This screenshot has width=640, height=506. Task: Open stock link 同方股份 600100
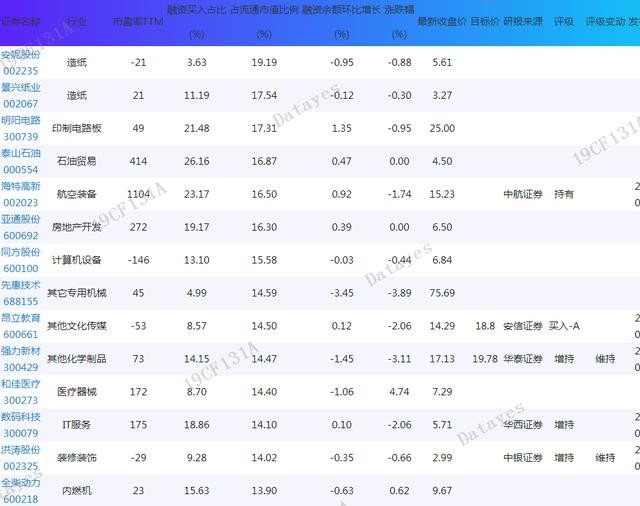tap(21, 260)
